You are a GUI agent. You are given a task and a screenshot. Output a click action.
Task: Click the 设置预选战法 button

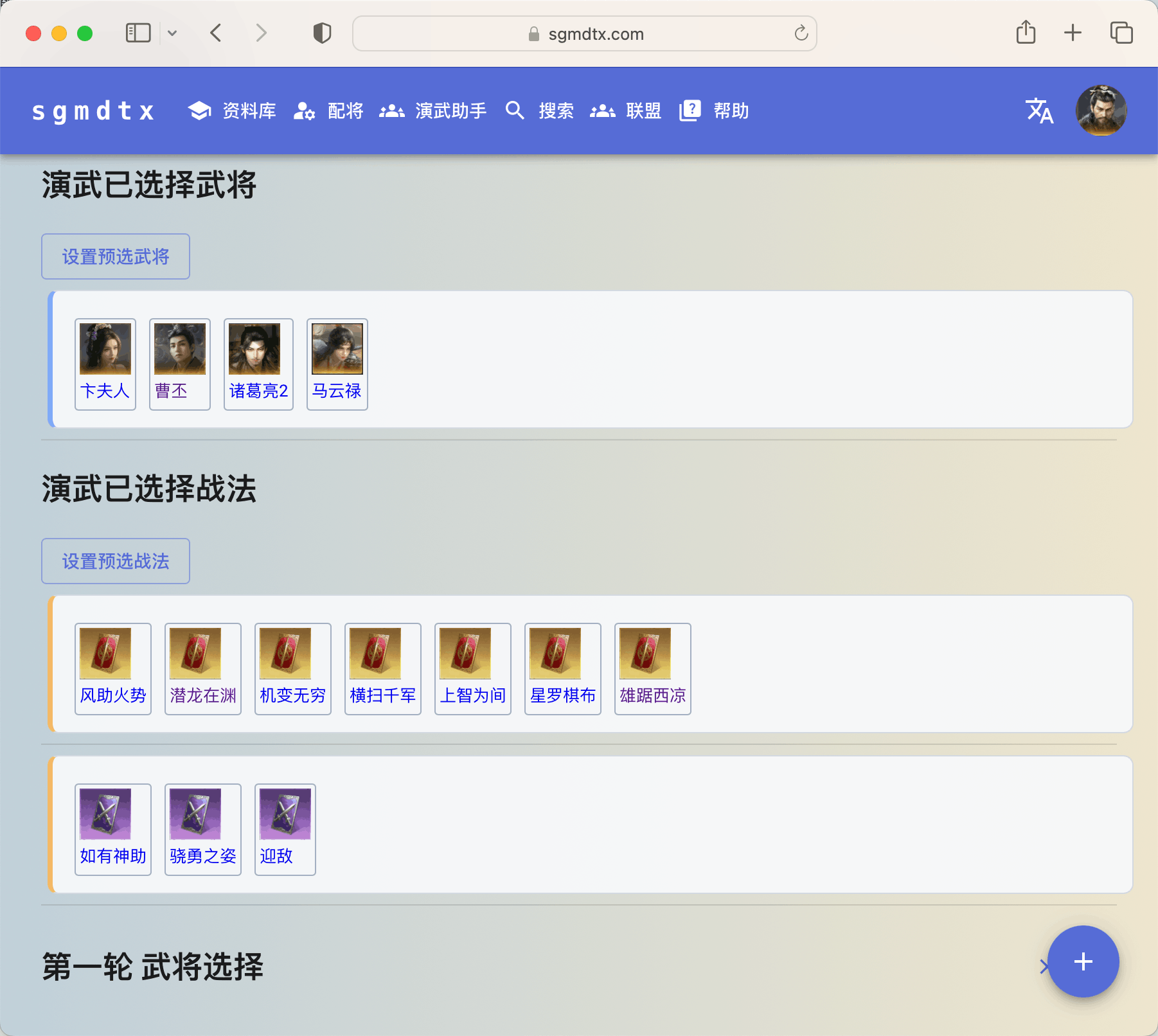[x=116, y=561]
